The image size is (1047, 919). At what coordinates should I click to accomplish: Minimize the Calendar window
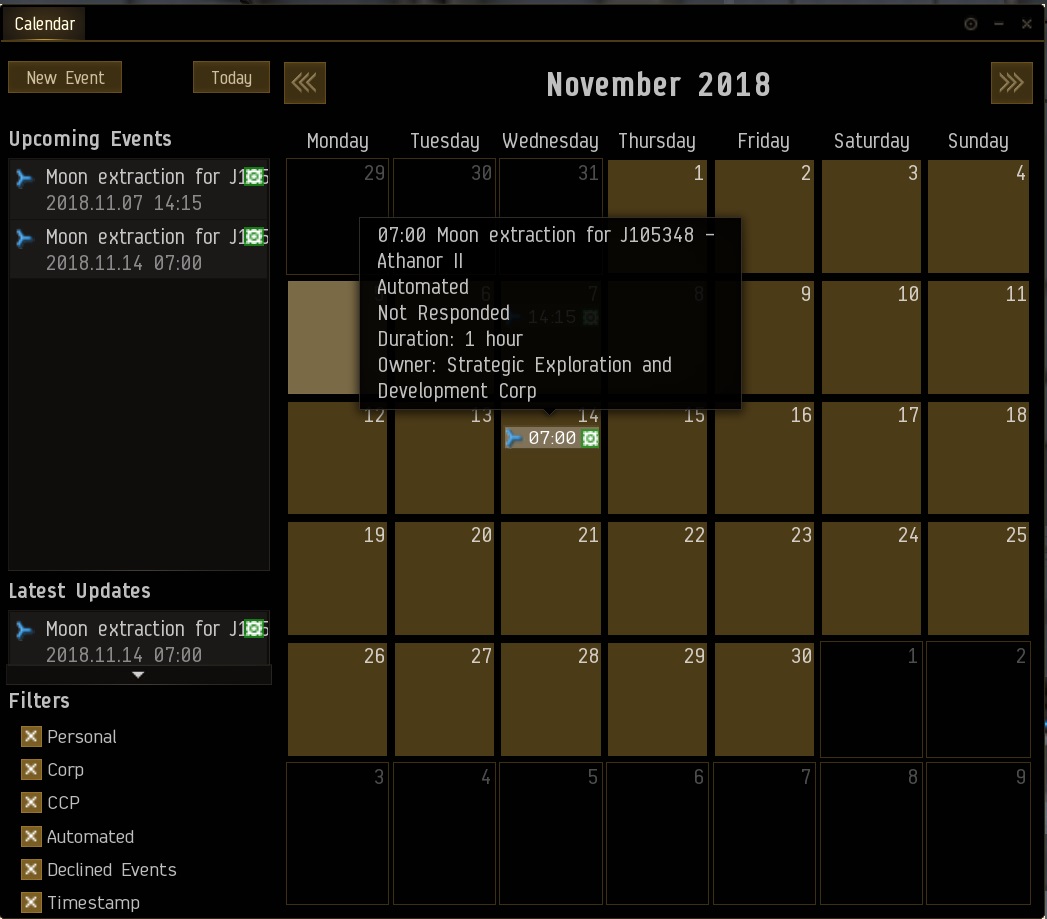click(x=999, y=24)
